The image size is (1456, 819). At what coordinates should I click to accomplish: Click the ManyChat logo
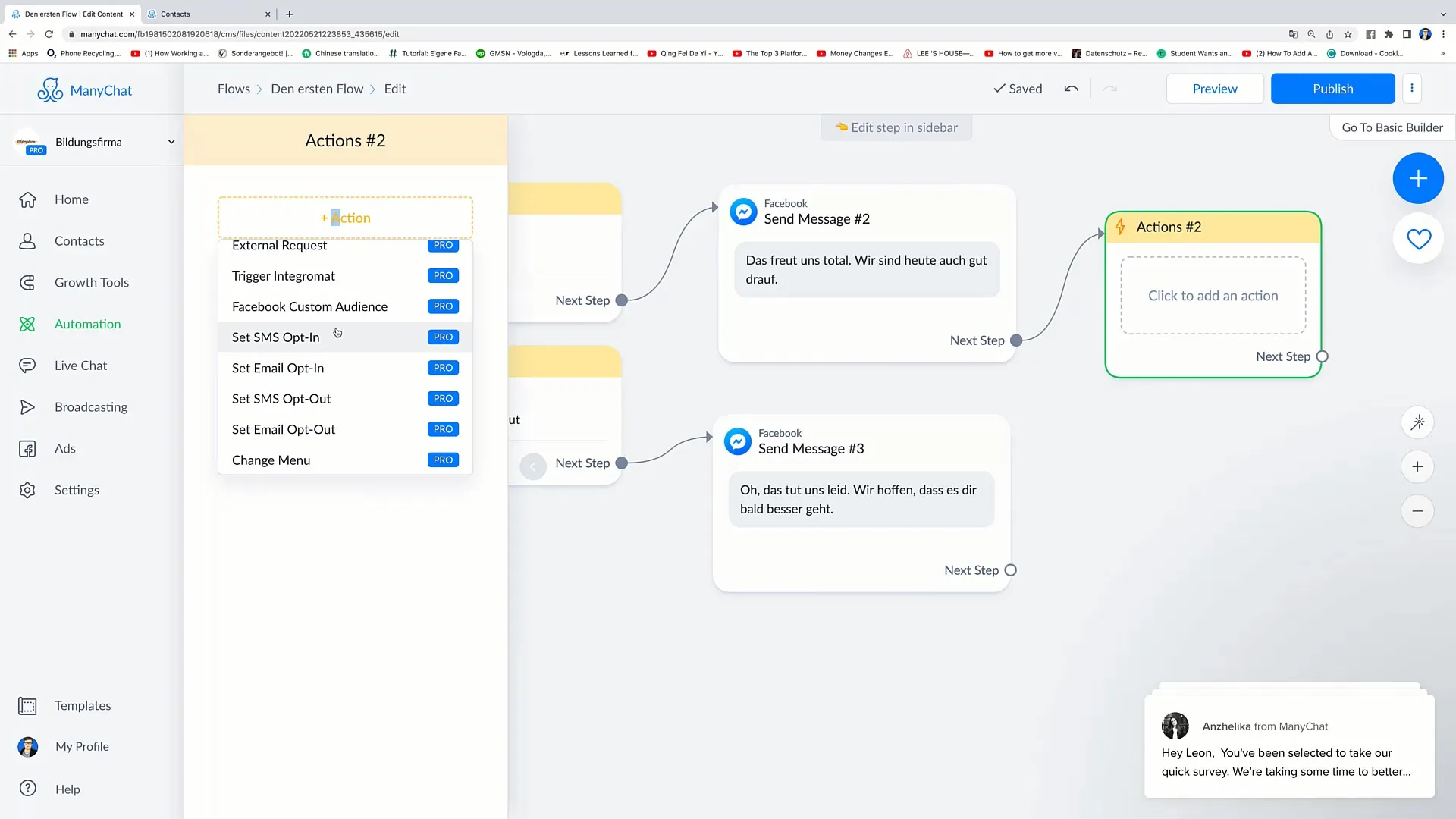[84, 90]
